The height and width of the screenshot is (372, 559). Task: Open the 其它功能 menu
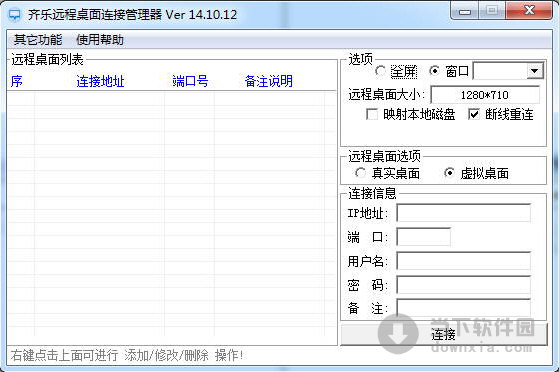point(38,40)
